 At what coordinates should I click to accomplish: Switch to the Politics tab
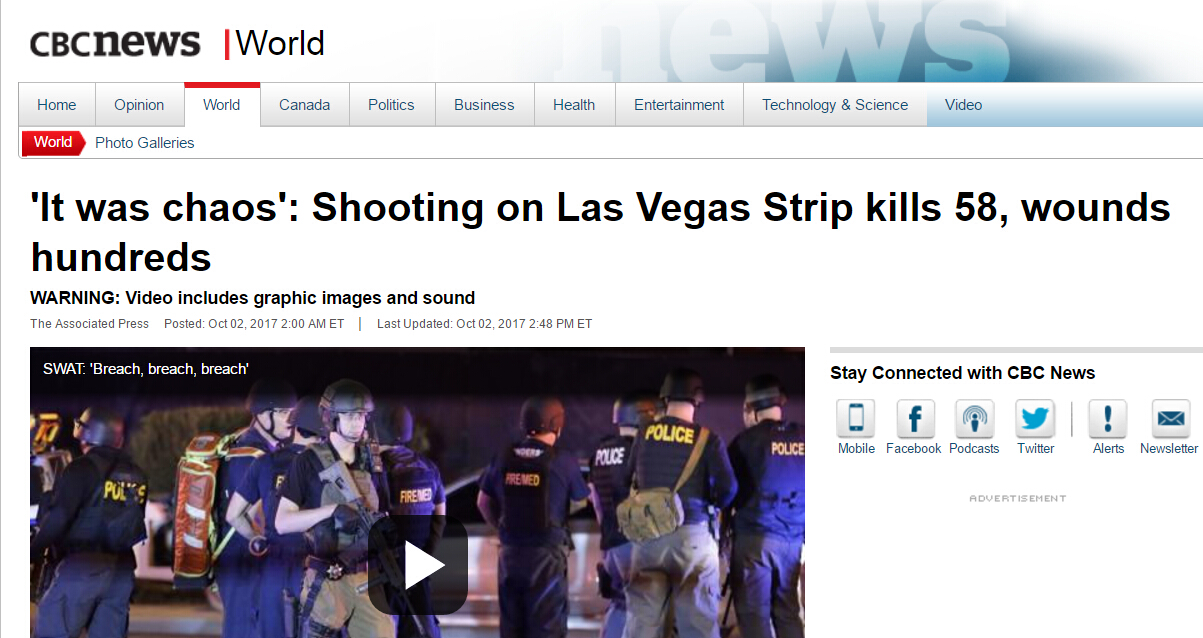click(x=391, y=105)
